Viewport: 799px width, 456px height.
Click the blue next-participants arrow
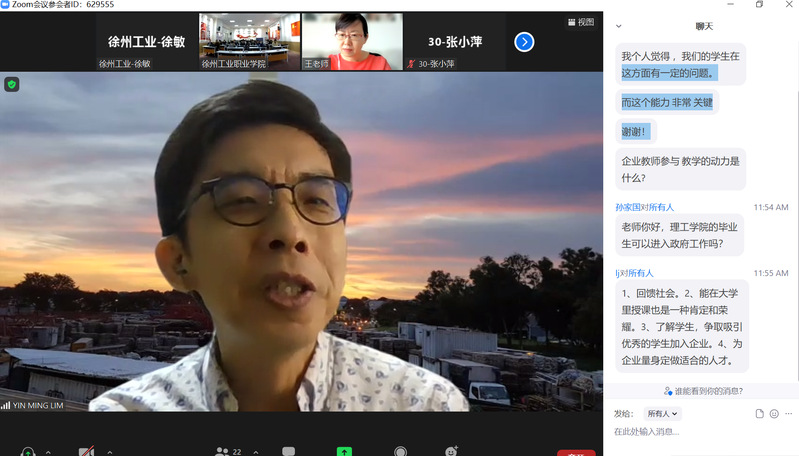[x=524, y=42]
